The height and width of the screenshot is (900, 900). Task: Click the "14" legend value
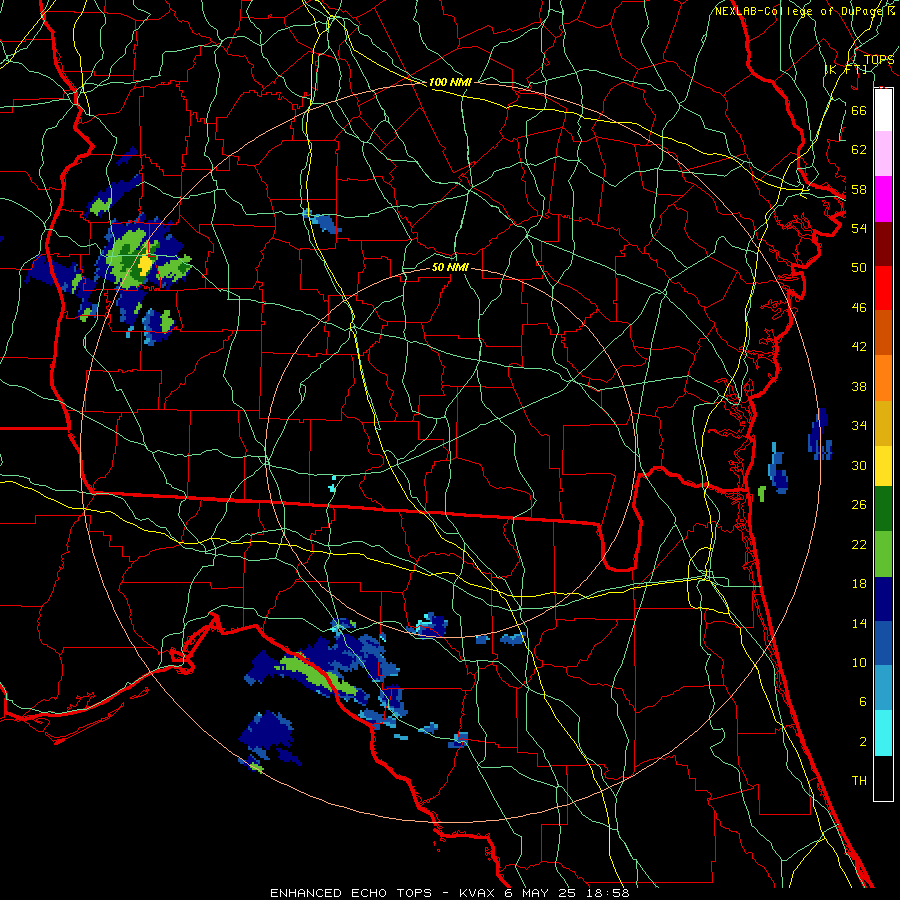[859, 623]
